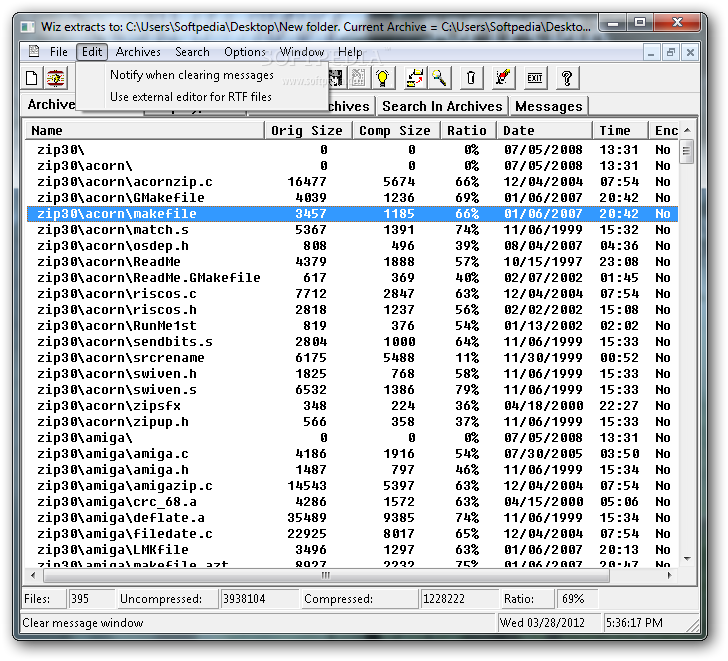Screen dimensions: 728x661
Task: Switch to the Messages tab
Action: click(x=549, y=106)
